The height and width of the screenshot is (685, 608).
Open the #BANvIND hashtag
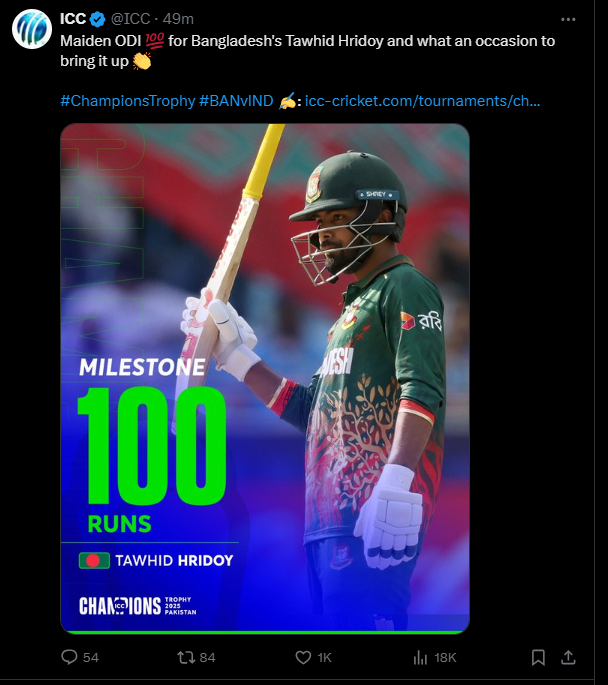(236, 101)
